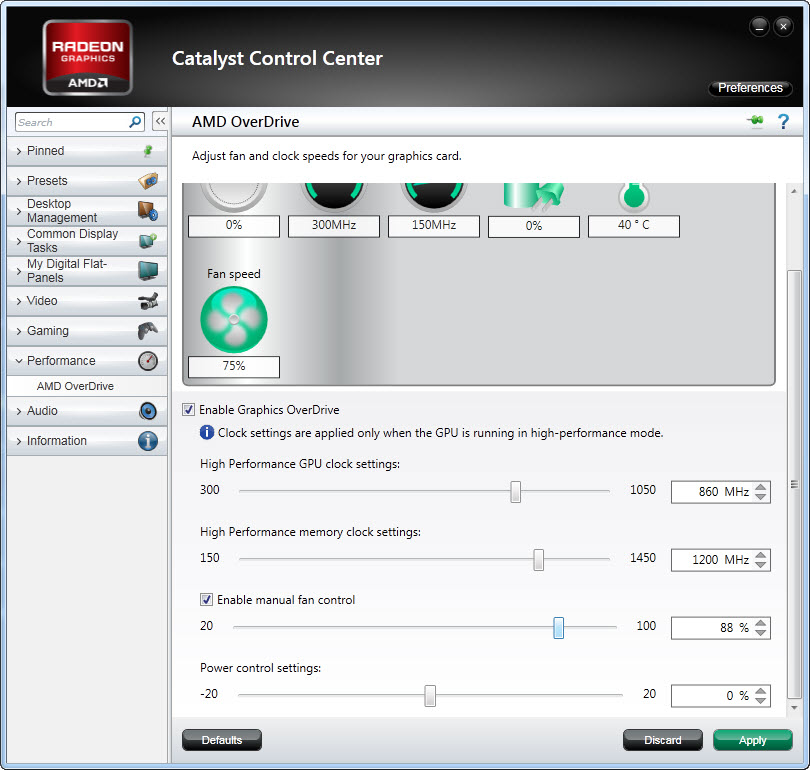Open help with the question mark icon

click(x=783, y=122)
